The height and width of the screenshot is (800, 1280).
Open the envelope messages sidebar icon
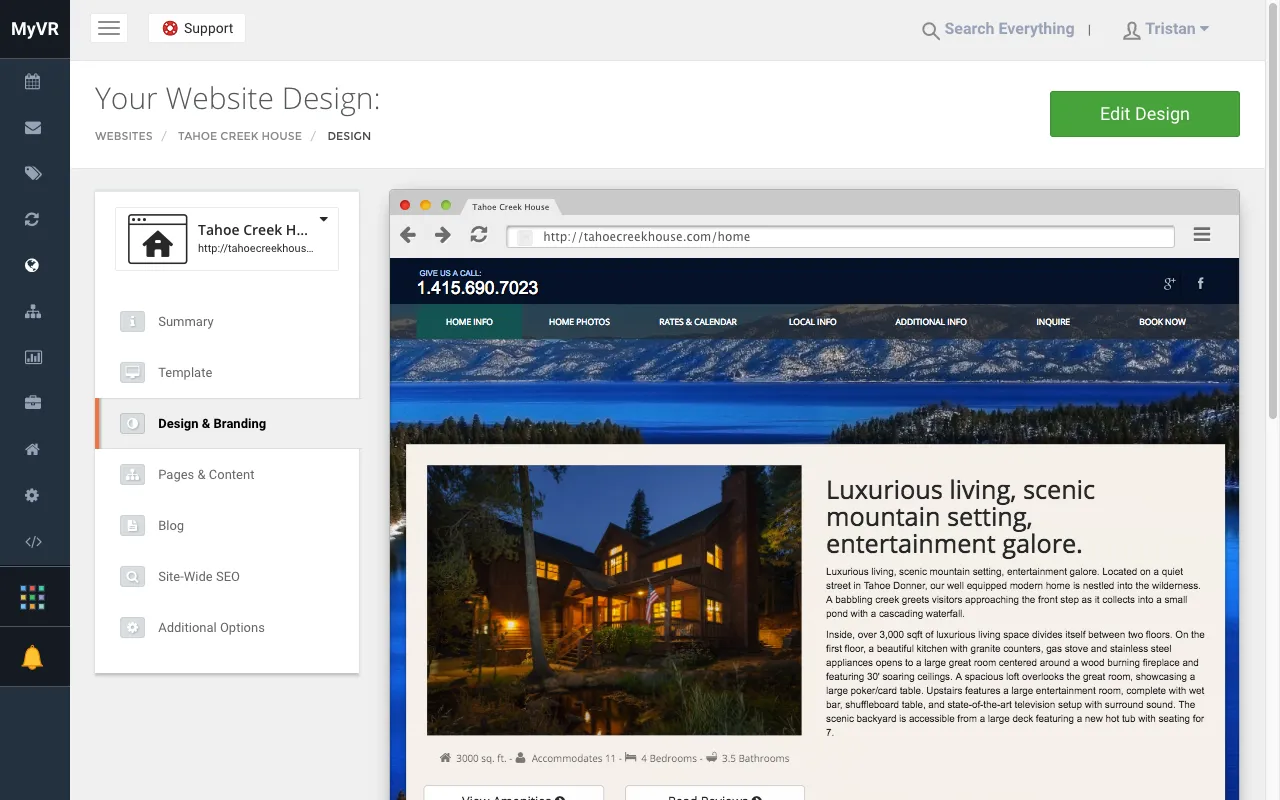(x=33, y=128)
